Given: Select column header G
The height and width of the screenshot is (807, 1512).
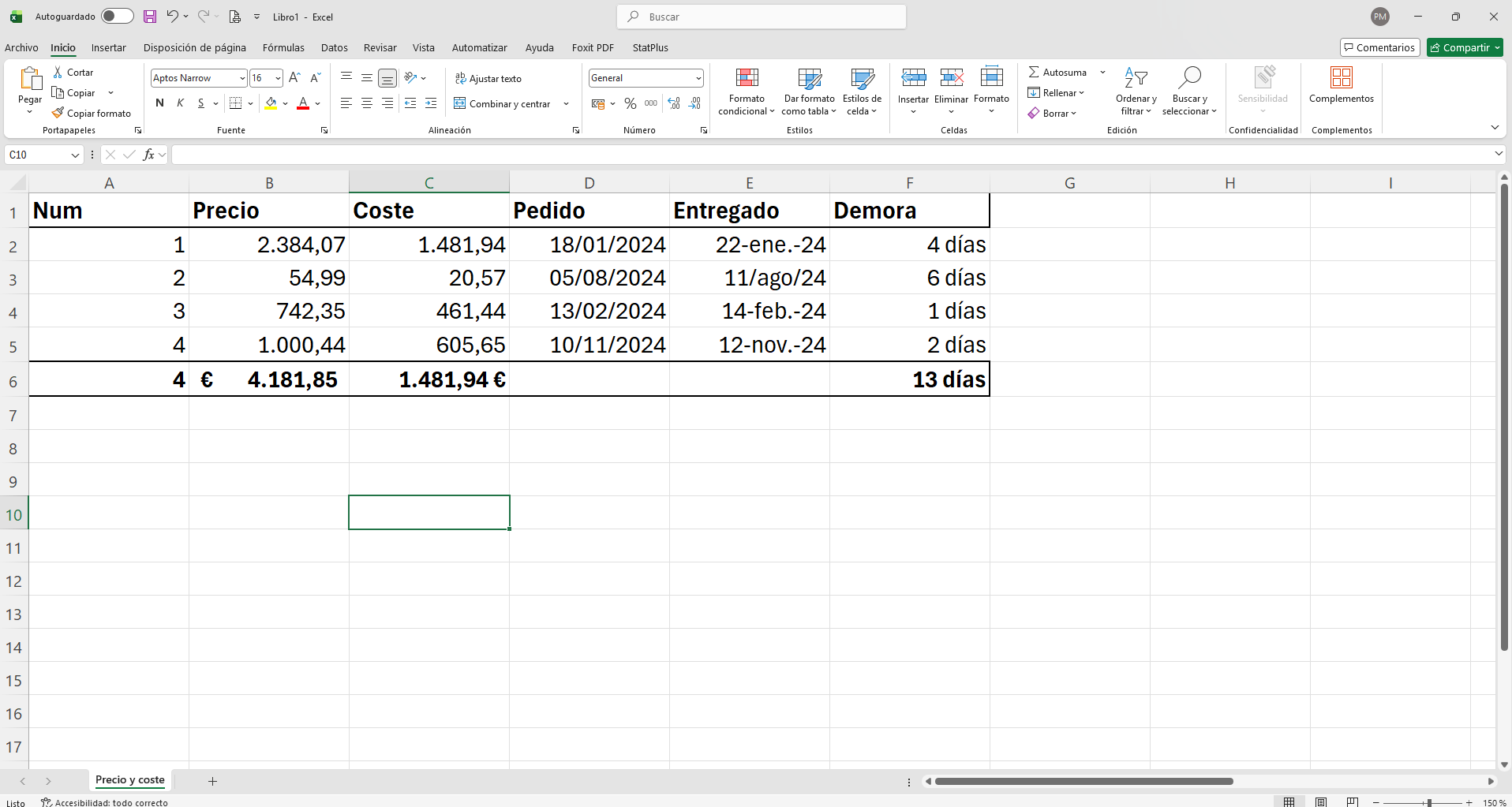Looking at the screenshot, I should tap(1070, 183).
